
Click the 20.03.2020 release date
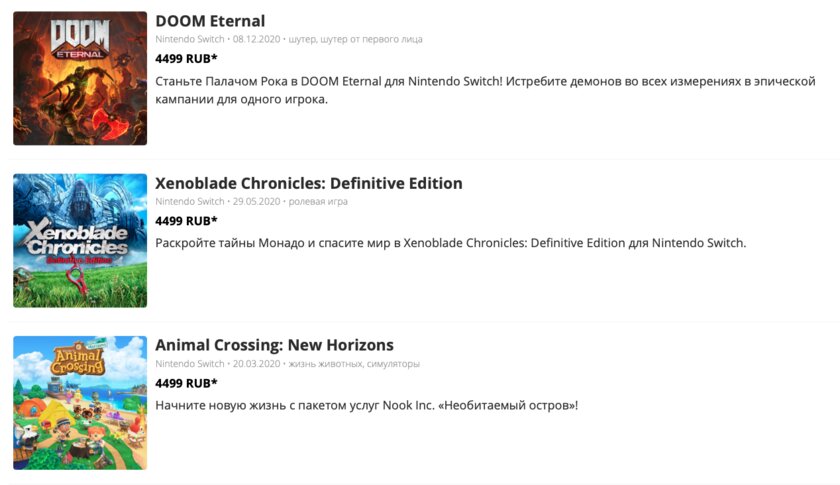(257, 364)
